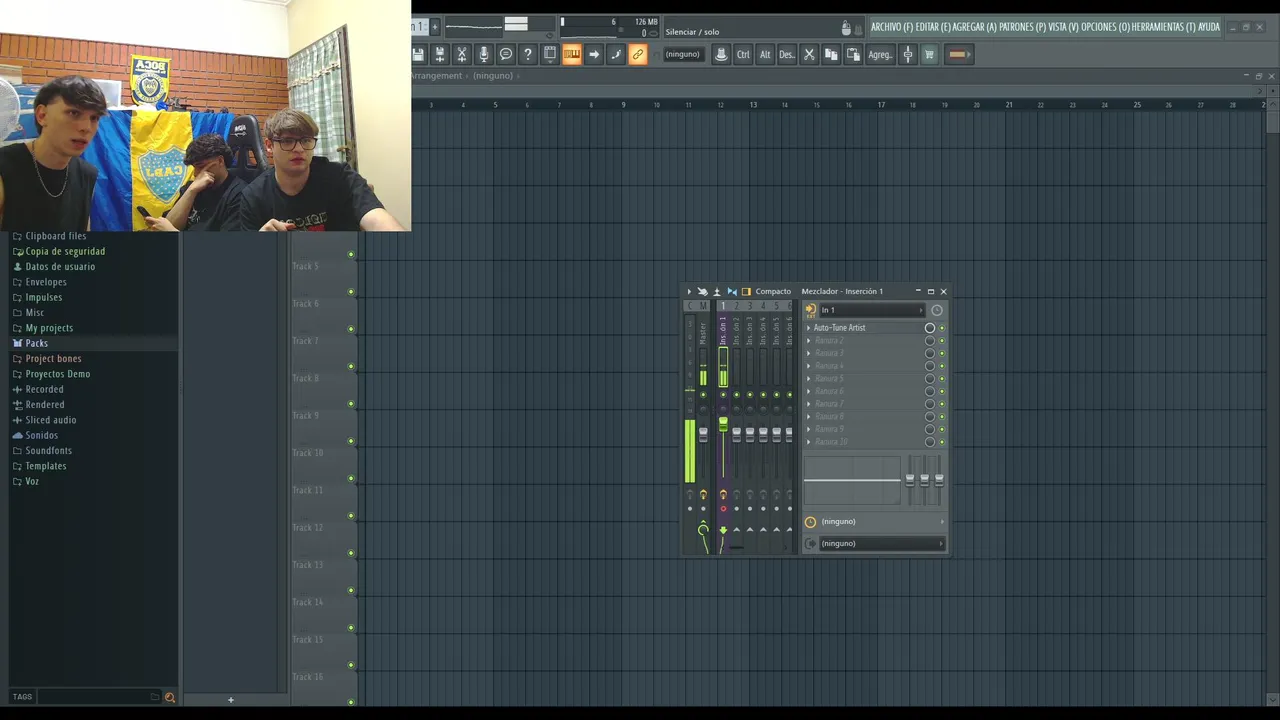Click the Des. undo button
Viewport: 1280px width, 720px height.
pyautogui.click(x=787, y=55)
